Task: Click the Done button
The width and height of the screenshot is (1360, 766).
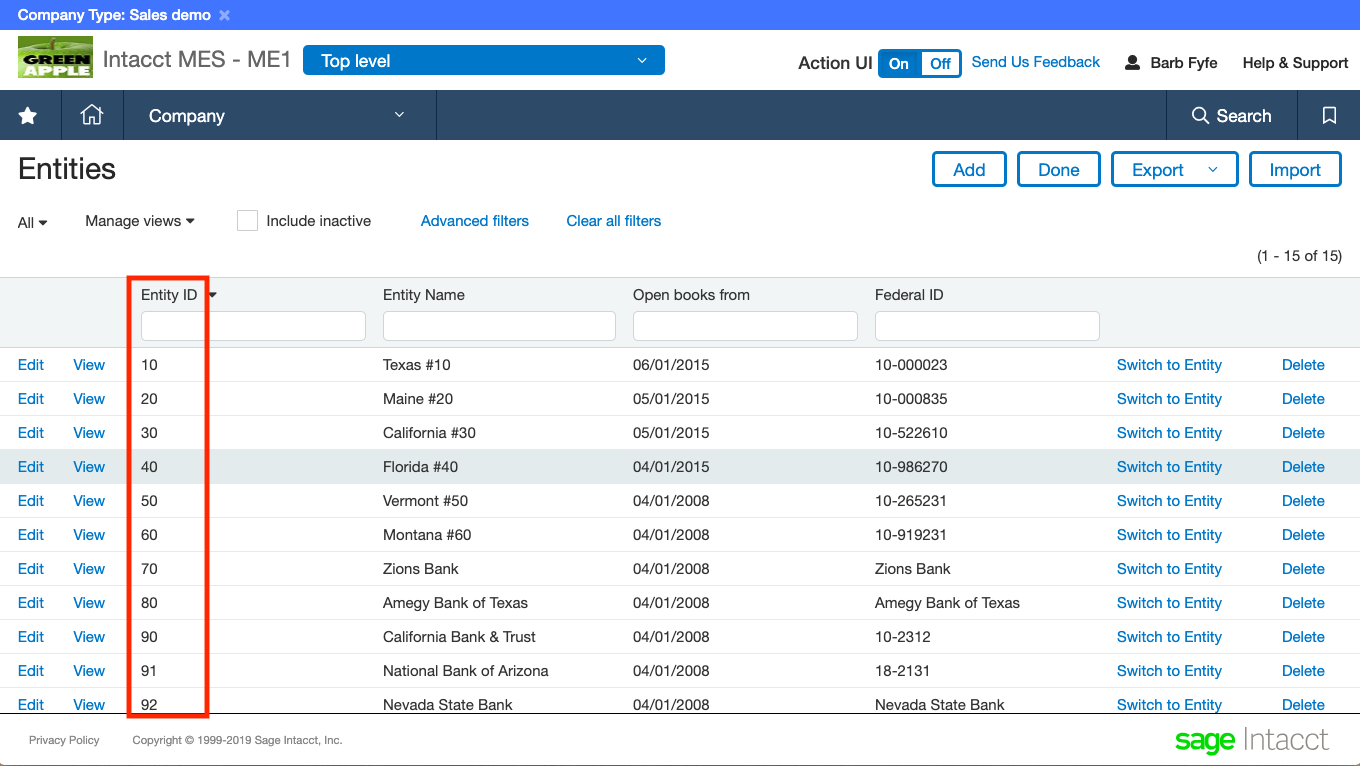Action: (1059, 170)
